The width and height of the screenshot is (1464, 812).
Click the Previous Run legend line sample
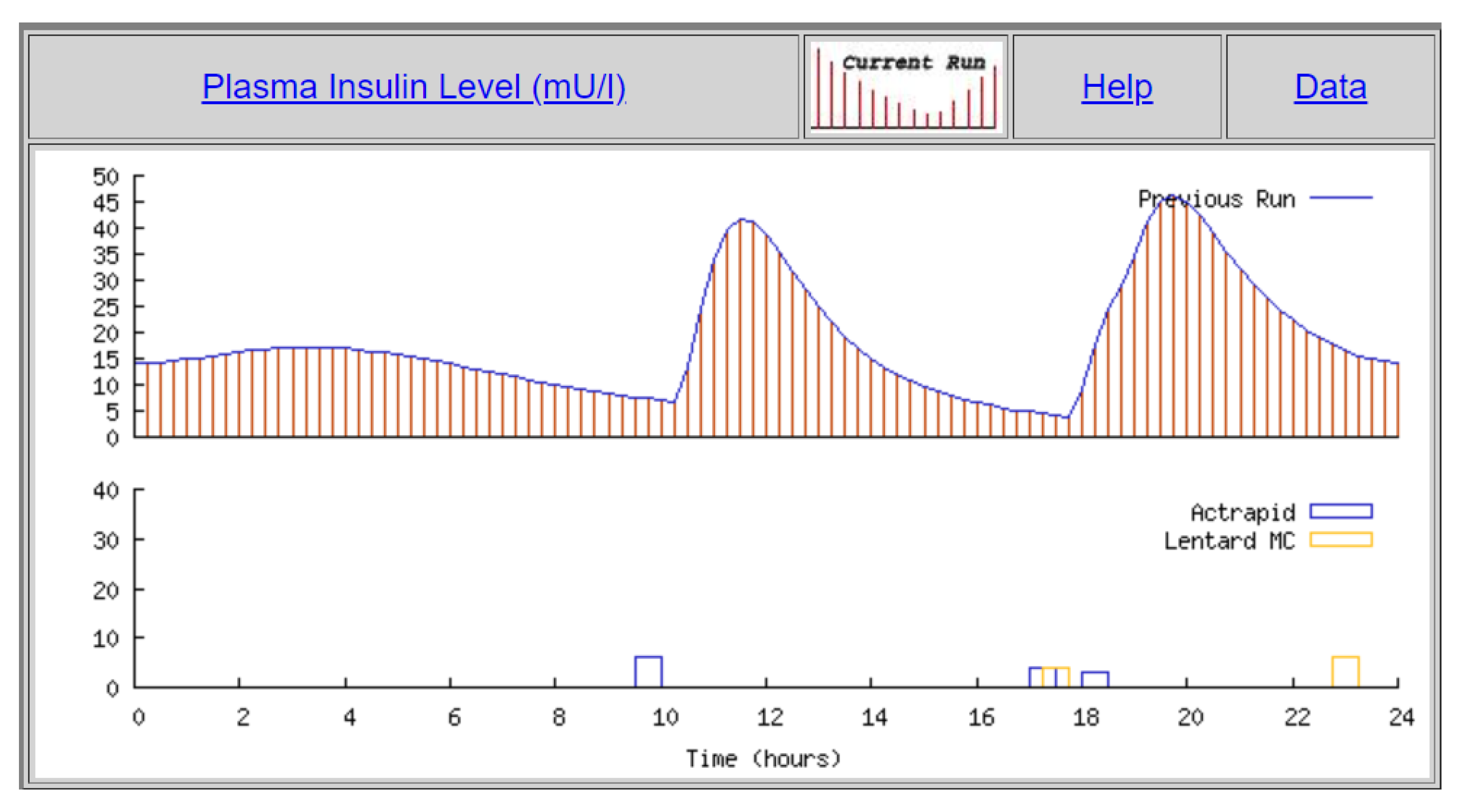pyautogui.click(x=1341, y=198)
